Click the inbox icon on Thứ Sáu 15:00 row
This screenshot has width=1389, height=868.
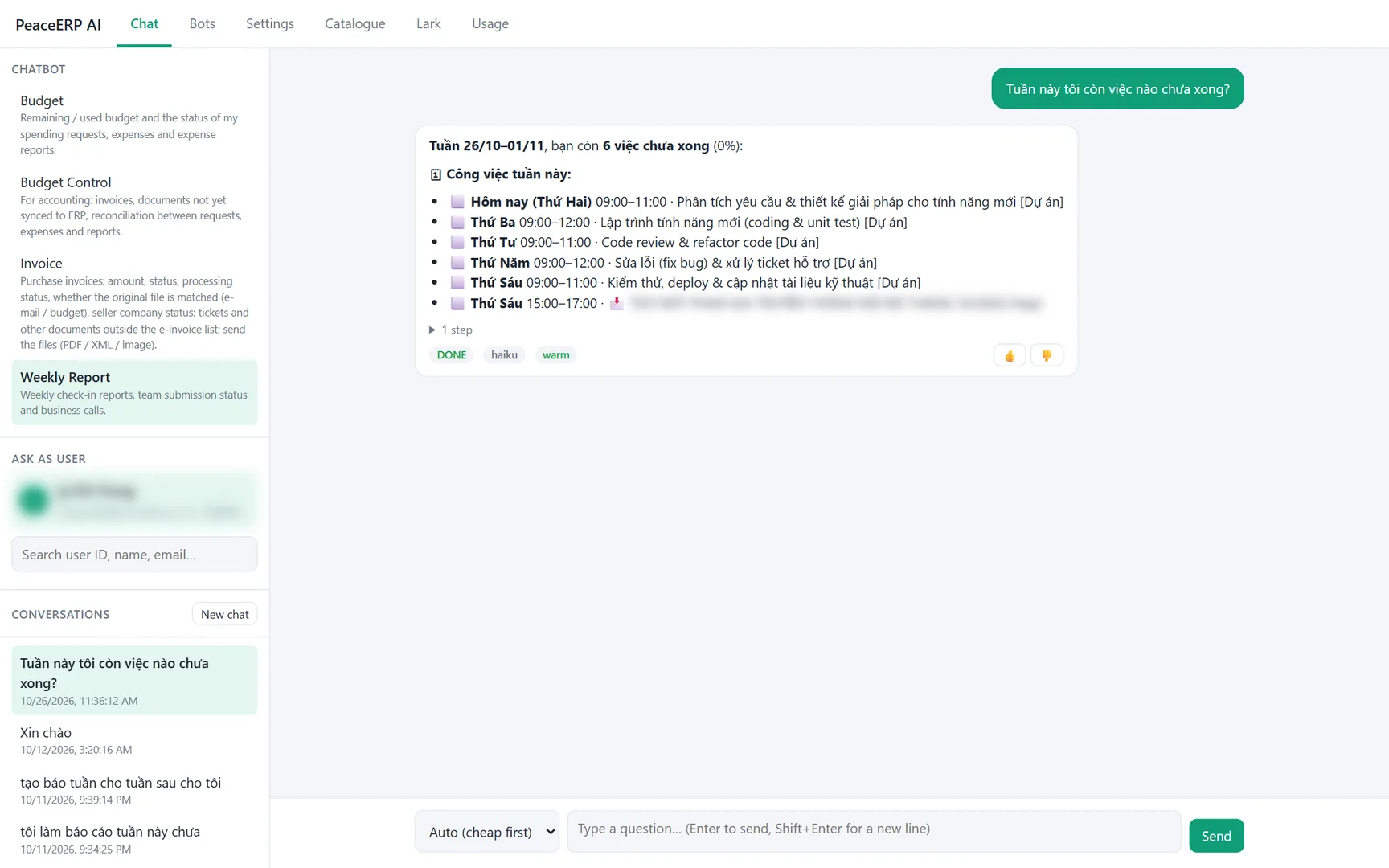coord(617,303)
